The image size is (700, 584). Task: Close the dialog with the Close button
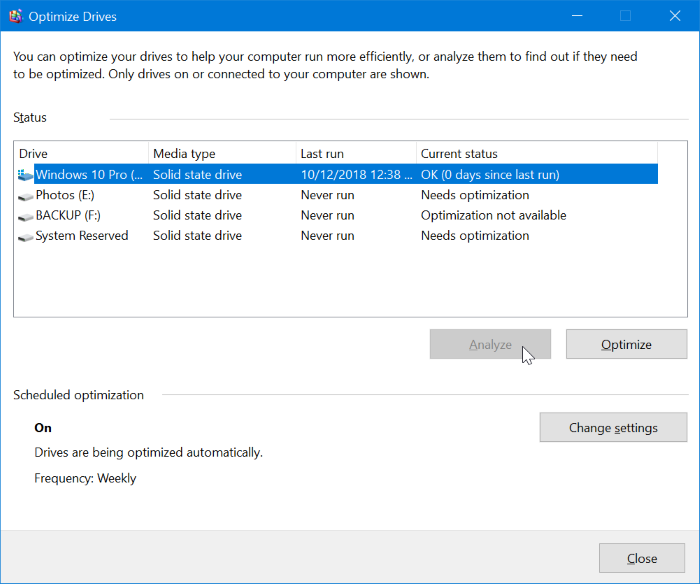tap(642, 558)
